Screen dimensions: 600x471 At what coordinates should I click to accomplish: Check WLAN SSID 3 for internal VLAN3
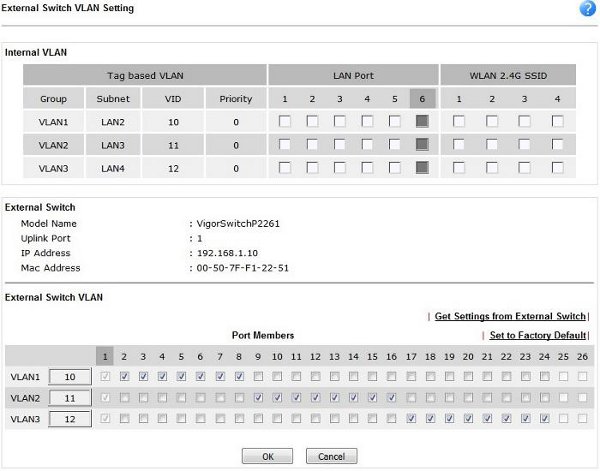click(x=524, y=168)
